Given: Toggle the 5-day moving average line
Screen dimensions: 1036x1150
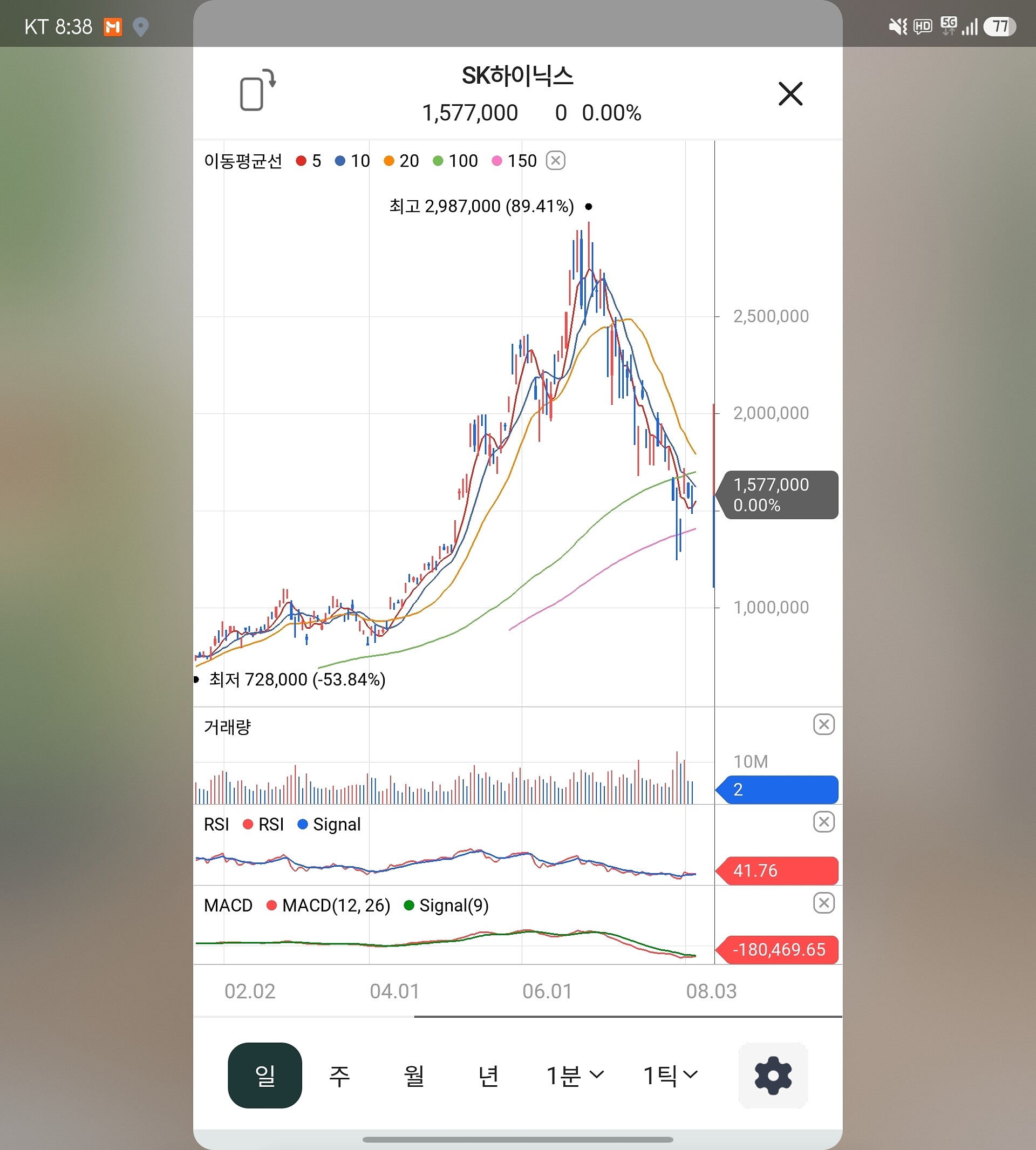Looking at the screenshot, I should 309,161.
